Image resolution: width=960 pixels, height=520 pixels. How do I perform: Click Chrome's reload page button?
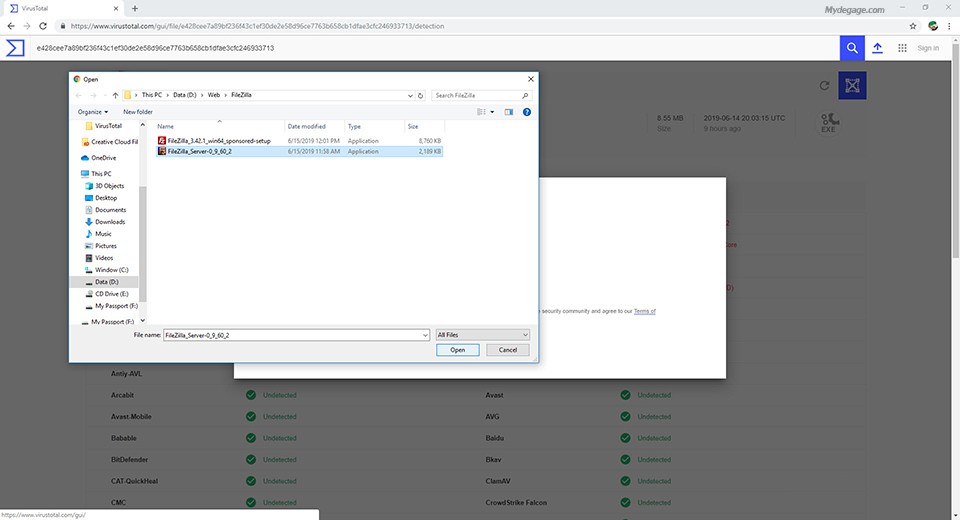[42, 26]
